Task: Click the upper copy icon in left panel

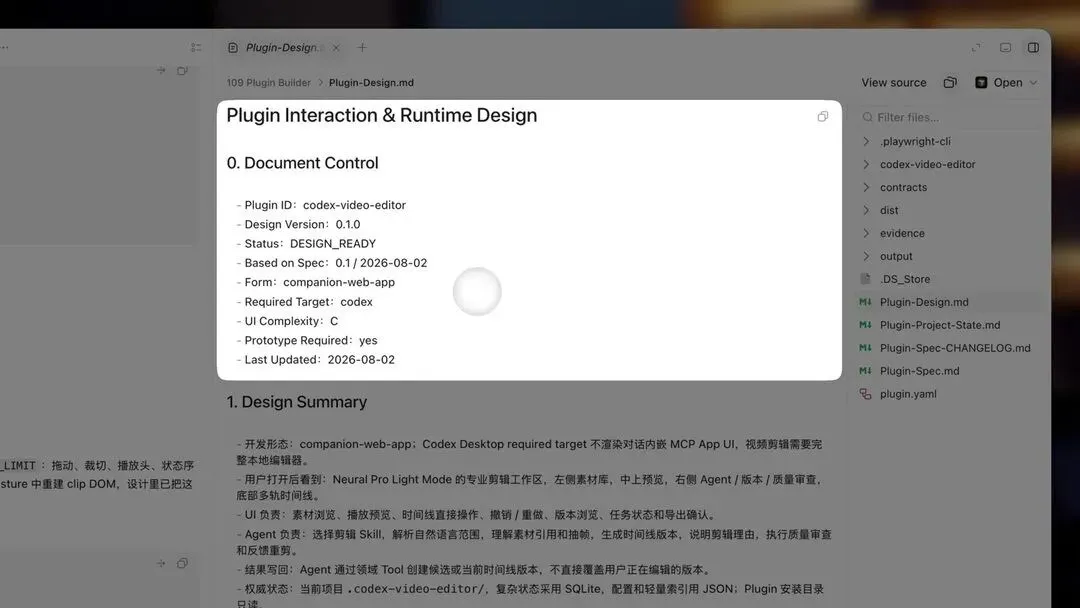Action: pos(182,70)
